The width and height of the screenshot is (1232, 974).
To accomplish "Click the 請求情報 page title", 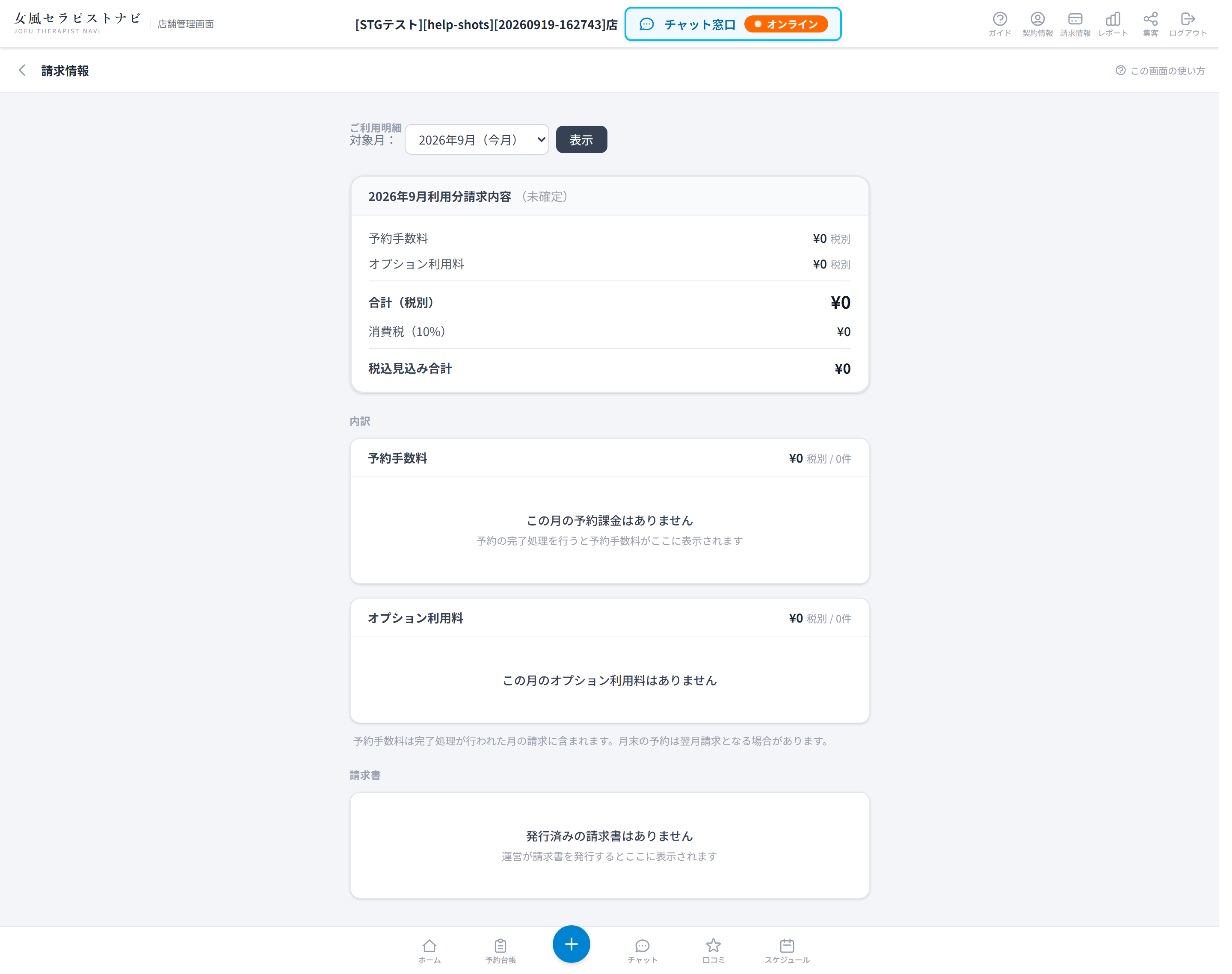I will 65,71.
